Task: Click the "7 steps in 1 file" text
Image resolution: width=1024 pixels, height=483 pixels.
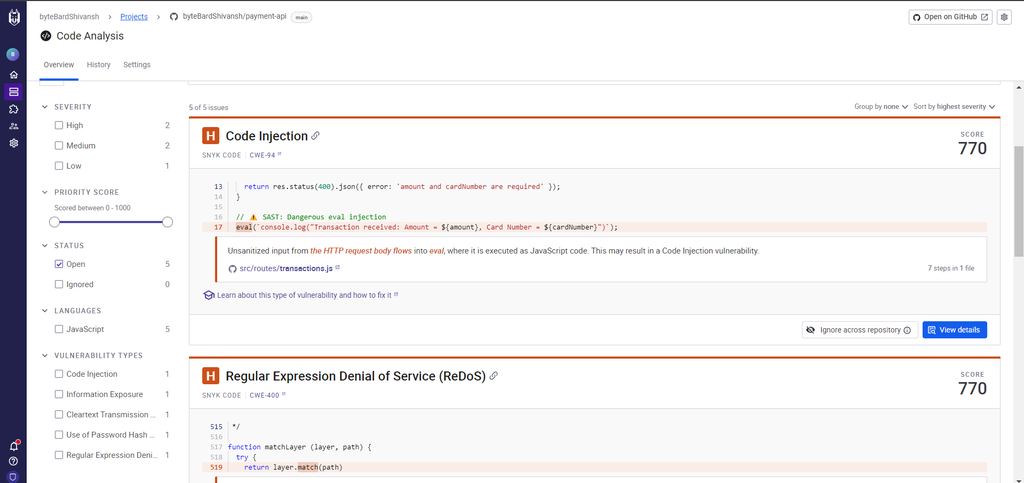Action: pos(951,268)
